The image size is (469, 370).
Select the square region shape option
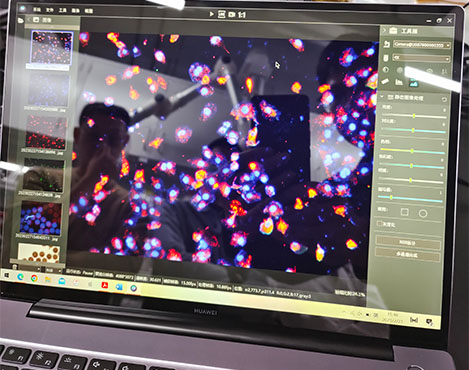coord(404,212)
